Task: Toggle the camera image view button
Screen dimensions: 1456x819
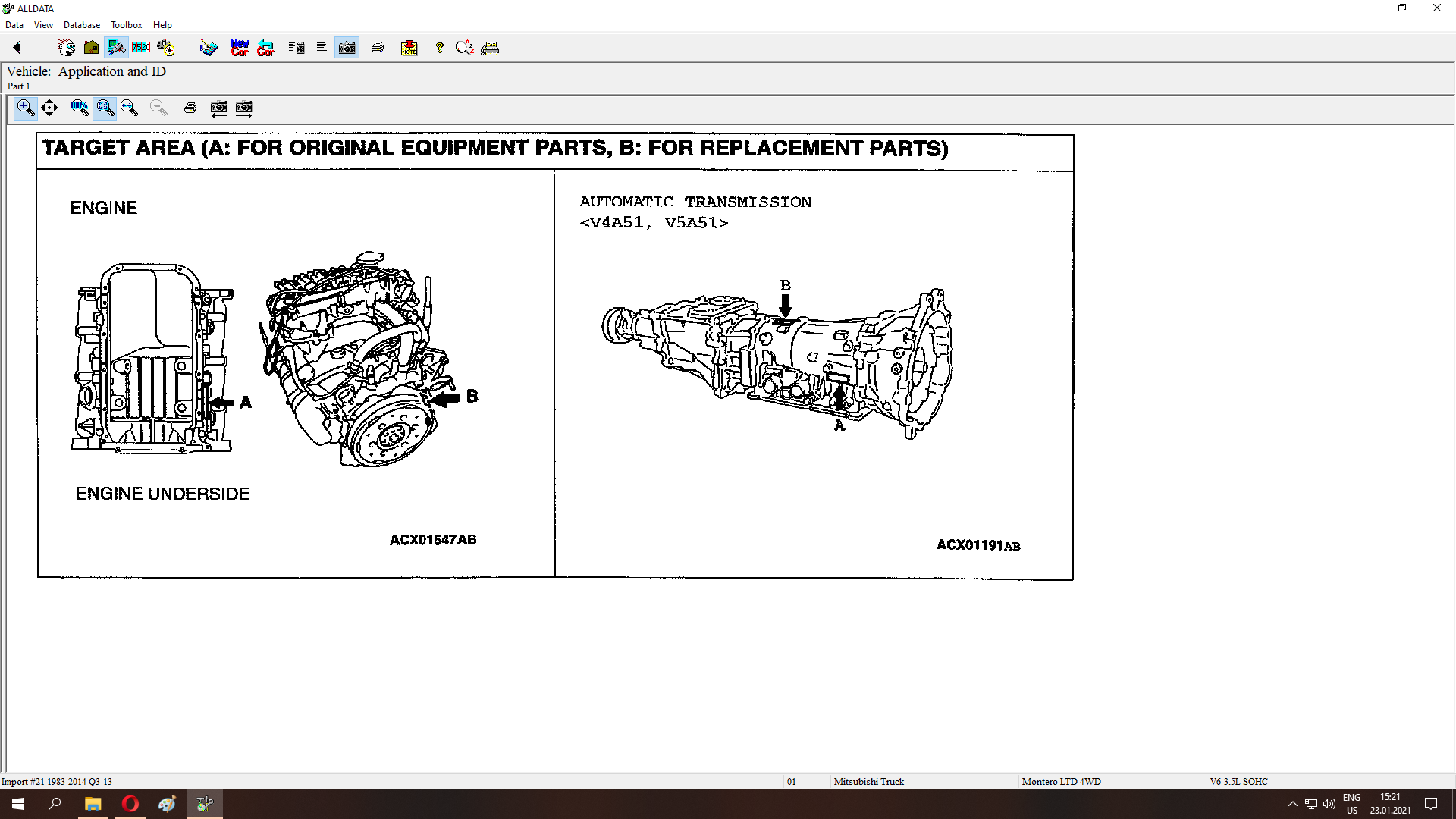Action: pyautogui.click(x=347, y=48)
